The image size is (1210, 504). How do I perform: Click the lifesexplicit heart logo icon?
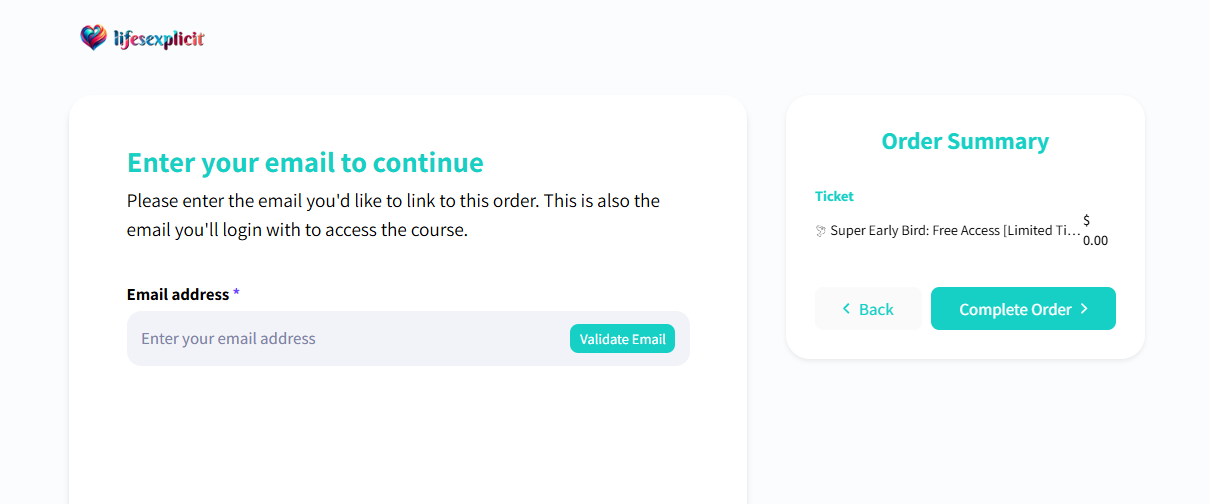pos(93,38)
